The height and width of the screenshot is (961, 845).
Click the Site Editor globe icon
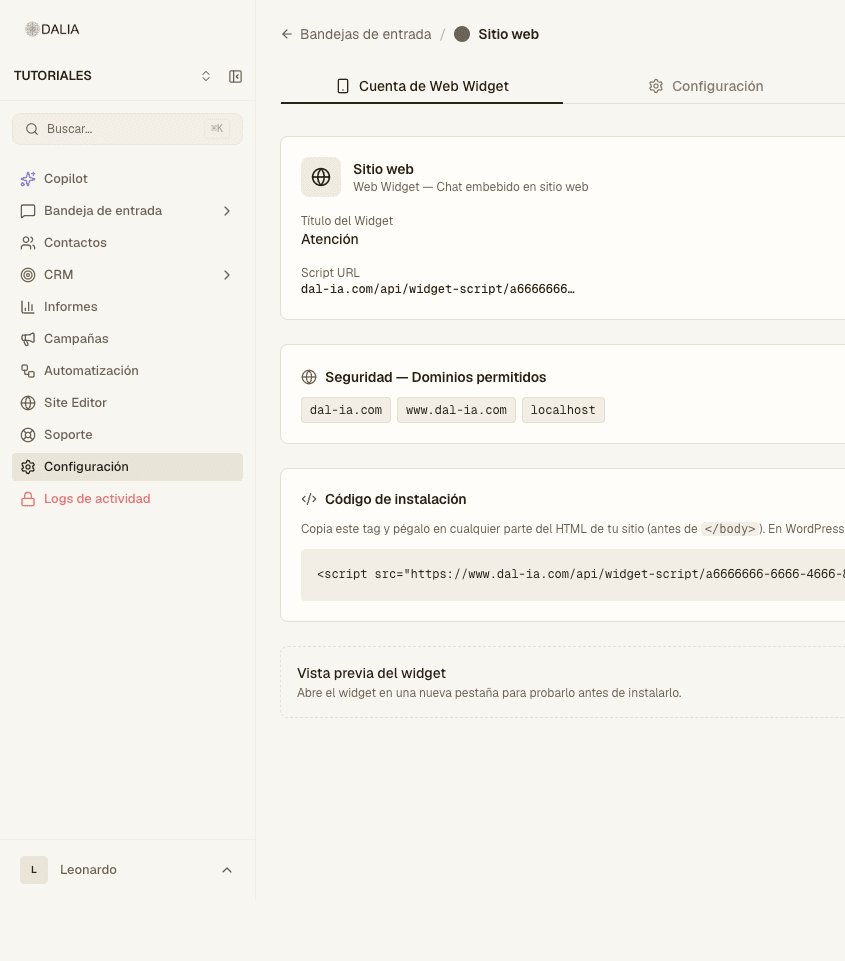click(x=28, y=403)
